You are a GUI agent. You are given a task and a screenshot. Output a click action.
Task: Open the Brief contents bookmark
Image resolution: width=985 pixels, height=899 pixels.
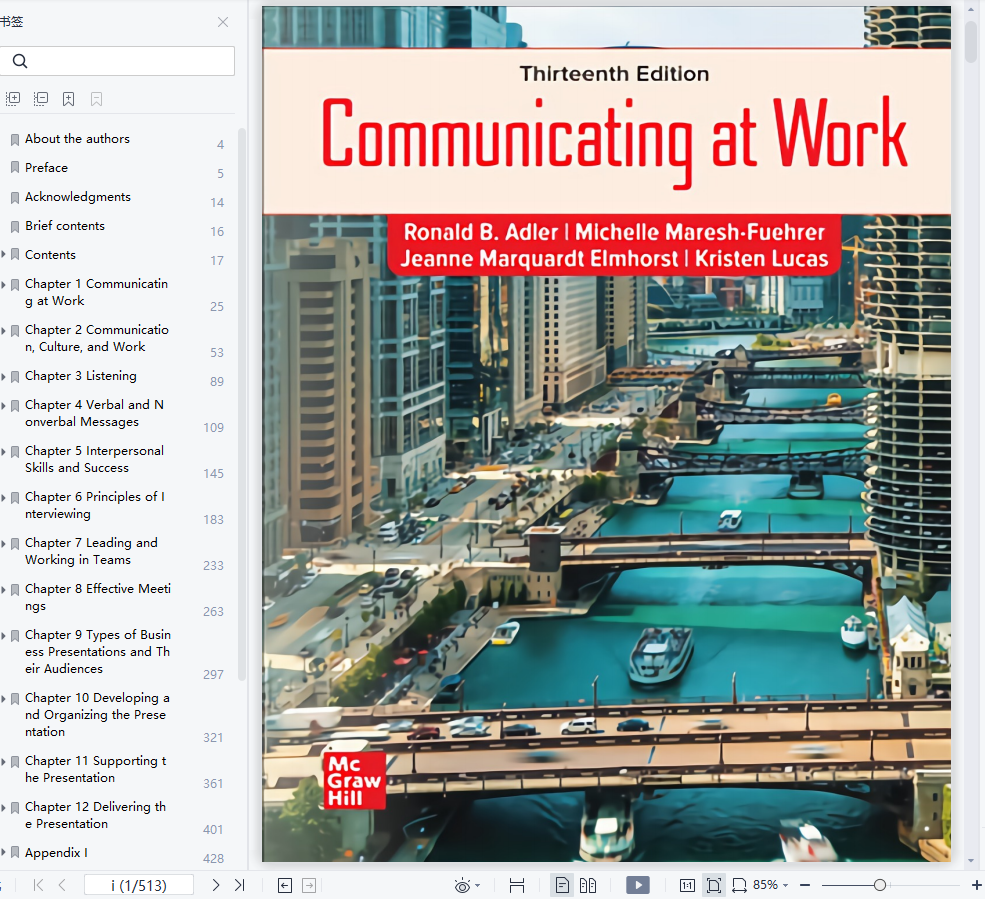(65, 226)
